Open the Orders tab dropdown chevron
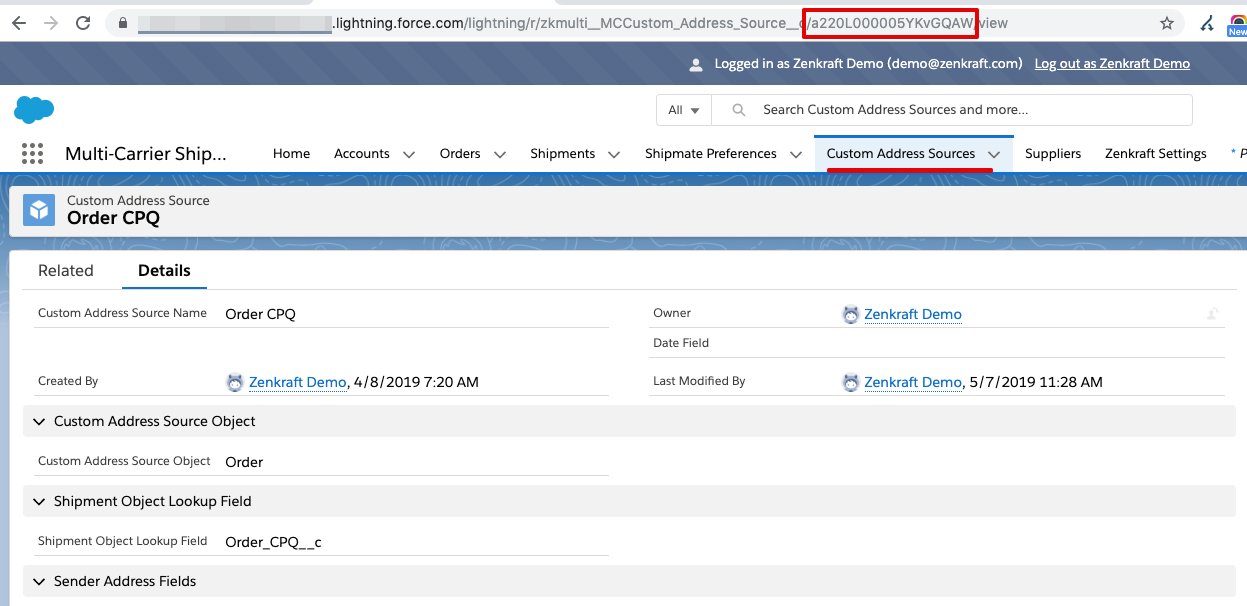The height and width of the screenshot is (606, 1247). 499,154
